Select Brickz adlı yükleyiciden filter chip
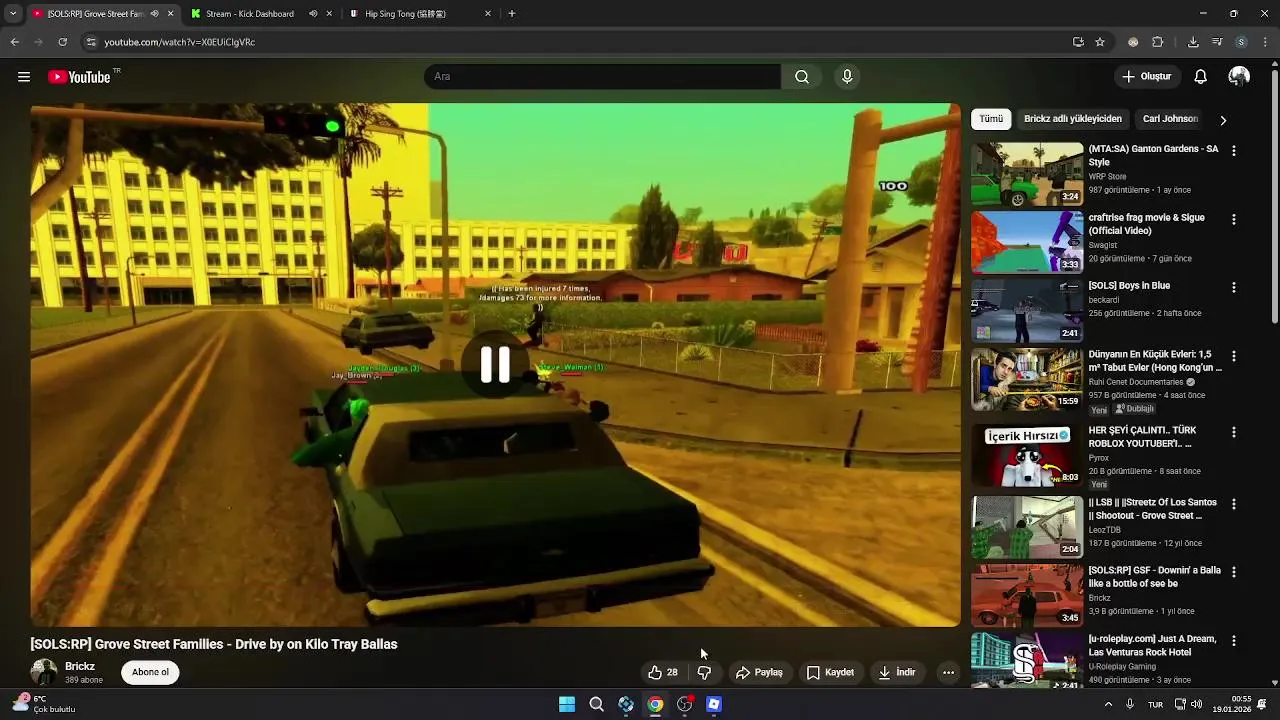Image resolution: width=1280 pixels, height=720 pixels. click(1073, 119)
